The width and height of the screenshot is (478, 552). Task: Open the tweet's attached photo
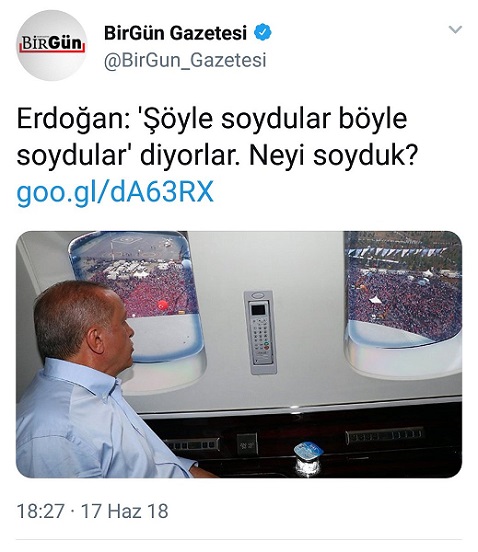(239, 354)
